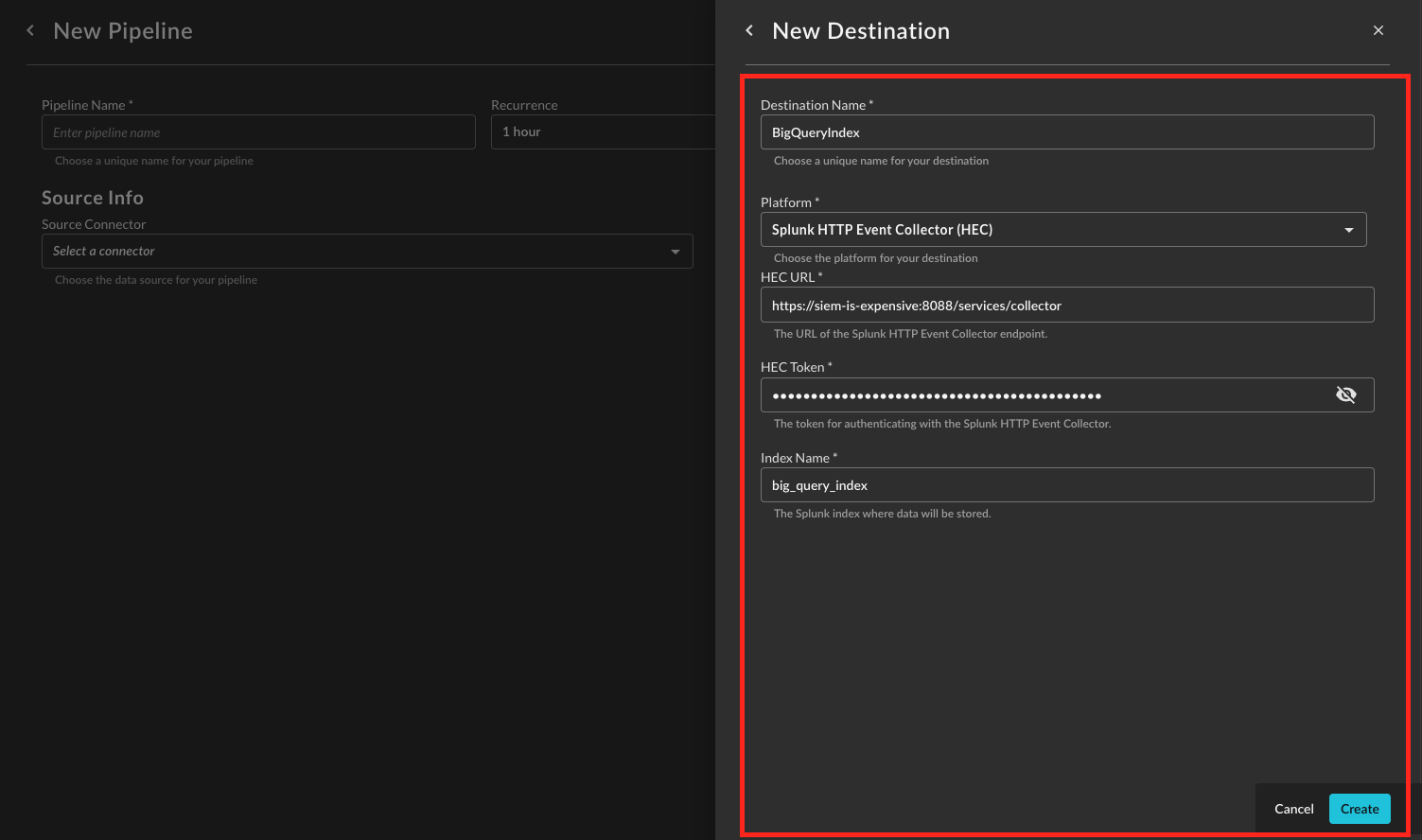
Task: Click the HEC Token helper text
Action: pos(942,424)
